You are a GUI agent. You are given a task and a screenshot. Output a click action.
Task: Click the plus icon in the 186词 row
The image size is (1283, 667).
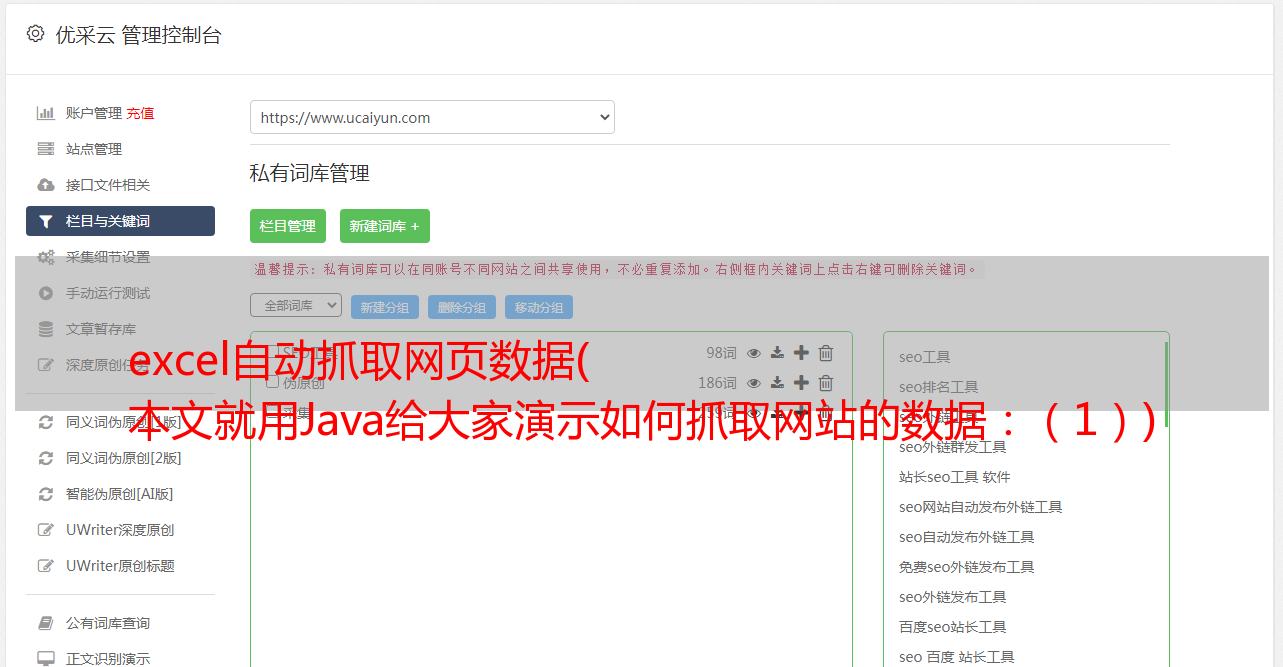click(x=801, y=383)
